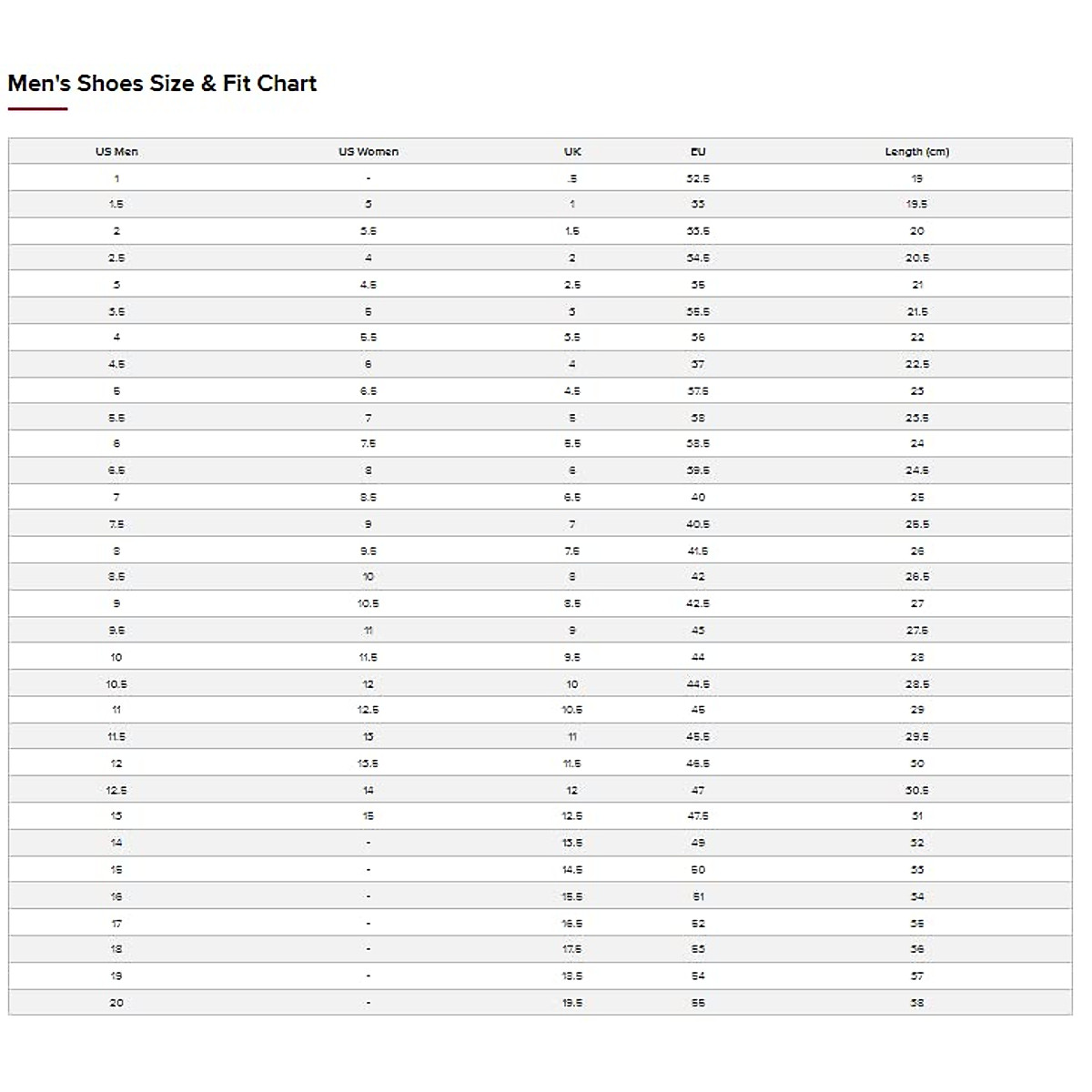The height and width of the screenshot is (1092, 1092).
Task: Click the Men's Shoes Size & Fit Chart heading
Action: [x=162, y=84]
